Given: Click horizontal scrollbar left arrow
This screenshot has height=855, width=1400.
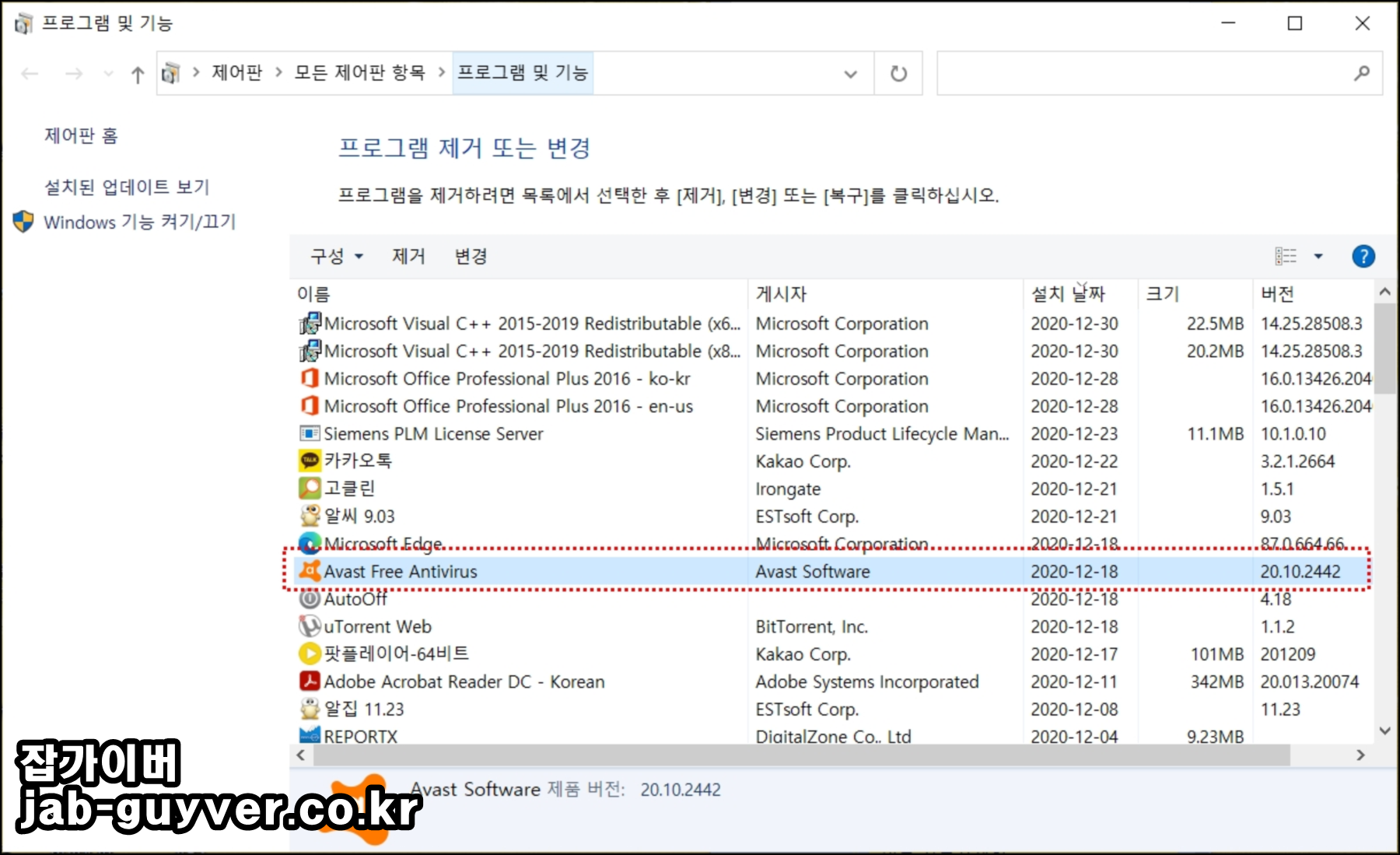Looking at the screenshot, I should pyautogui.click(x=301, y=755).
